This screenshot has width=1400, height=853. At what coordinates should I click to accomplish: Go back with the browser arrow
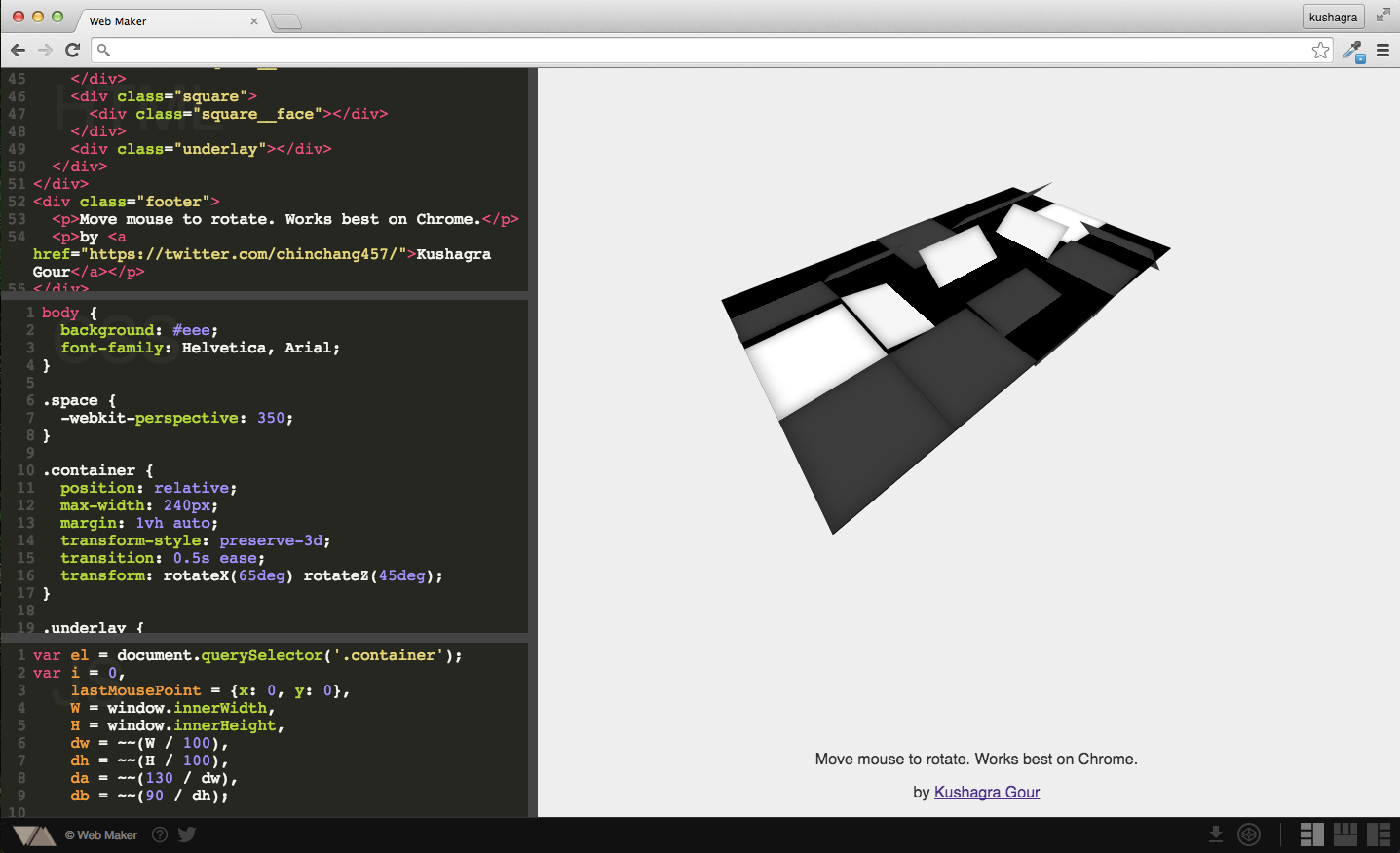point(18,50)
